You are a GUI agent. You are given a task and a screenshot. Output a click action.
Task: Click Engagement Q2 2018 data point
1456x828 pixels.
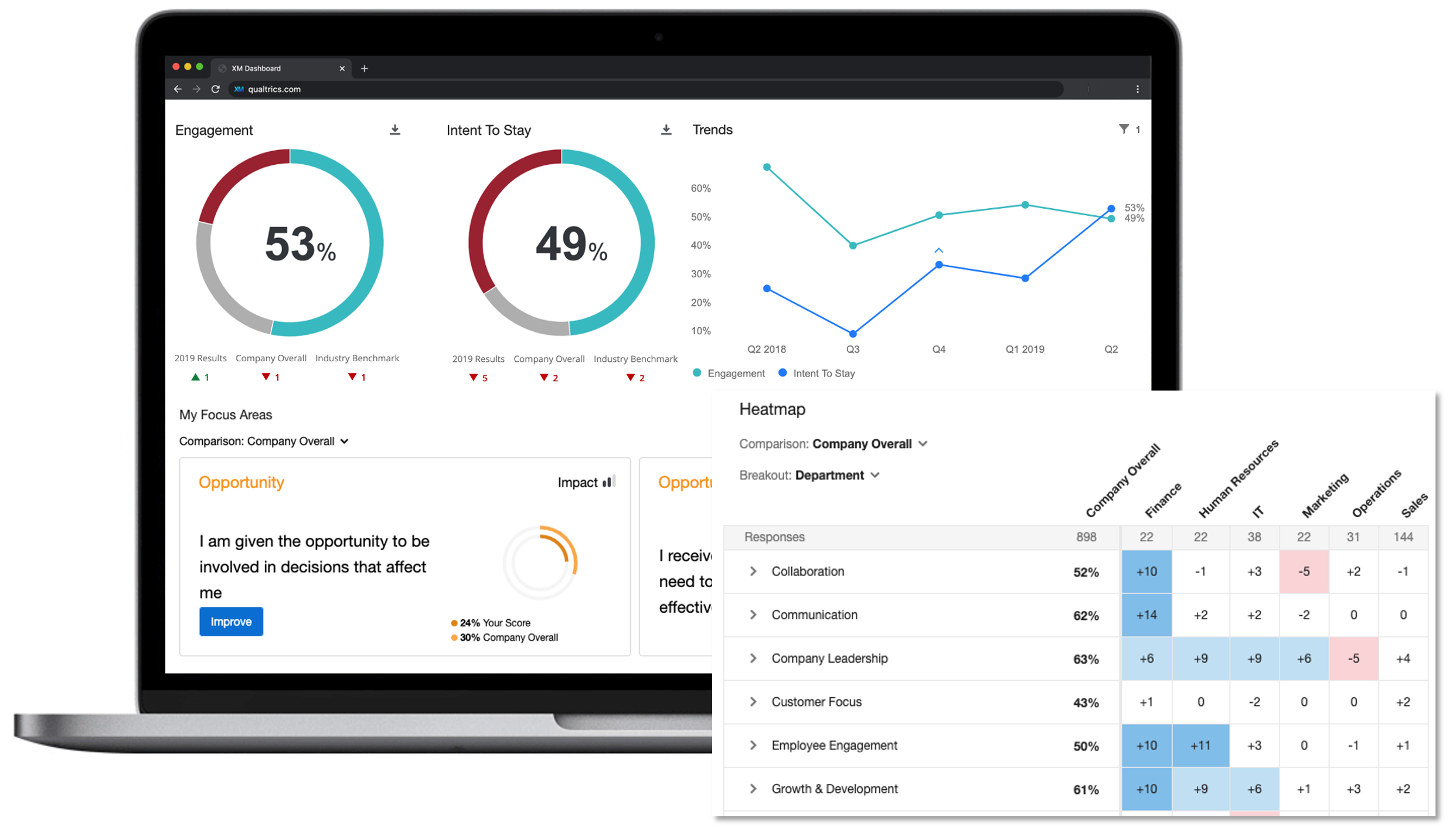767,167
